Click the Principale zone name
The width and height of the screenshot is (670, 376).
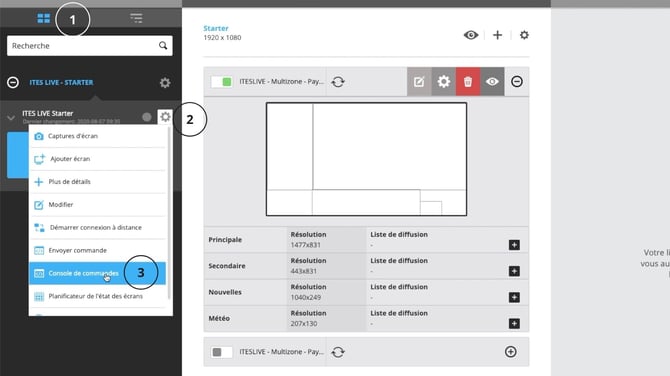[225, 240]
